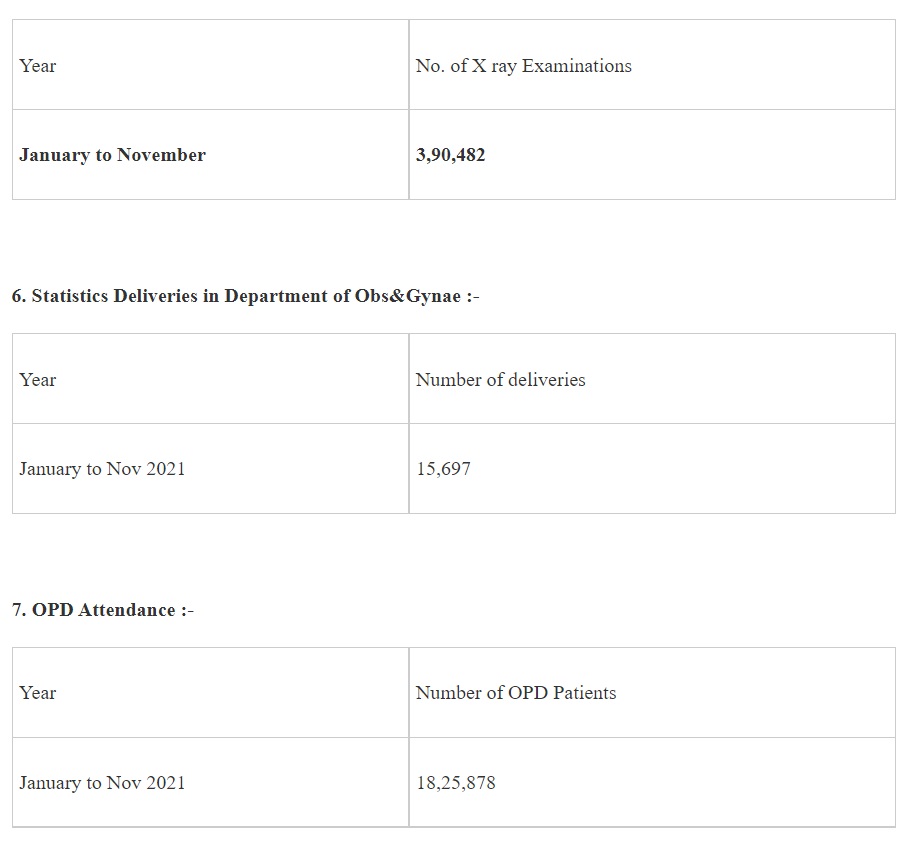Select the 'Number of OPD Patients' header cell
Screen dimensions: 921x851
pos(515,693)
